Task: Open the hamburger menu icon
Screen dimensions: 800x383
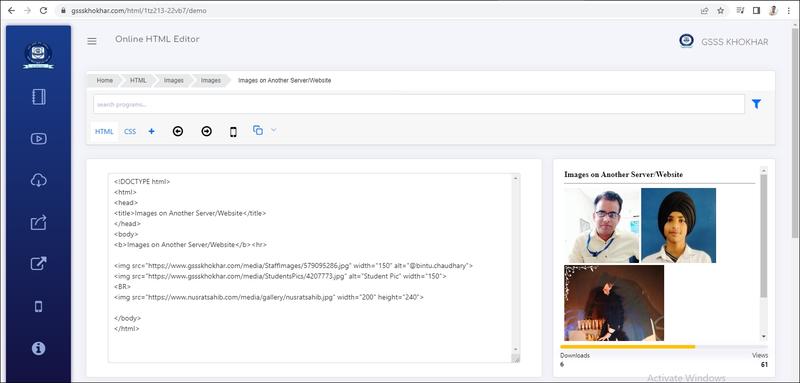Action: coord(92,41)
